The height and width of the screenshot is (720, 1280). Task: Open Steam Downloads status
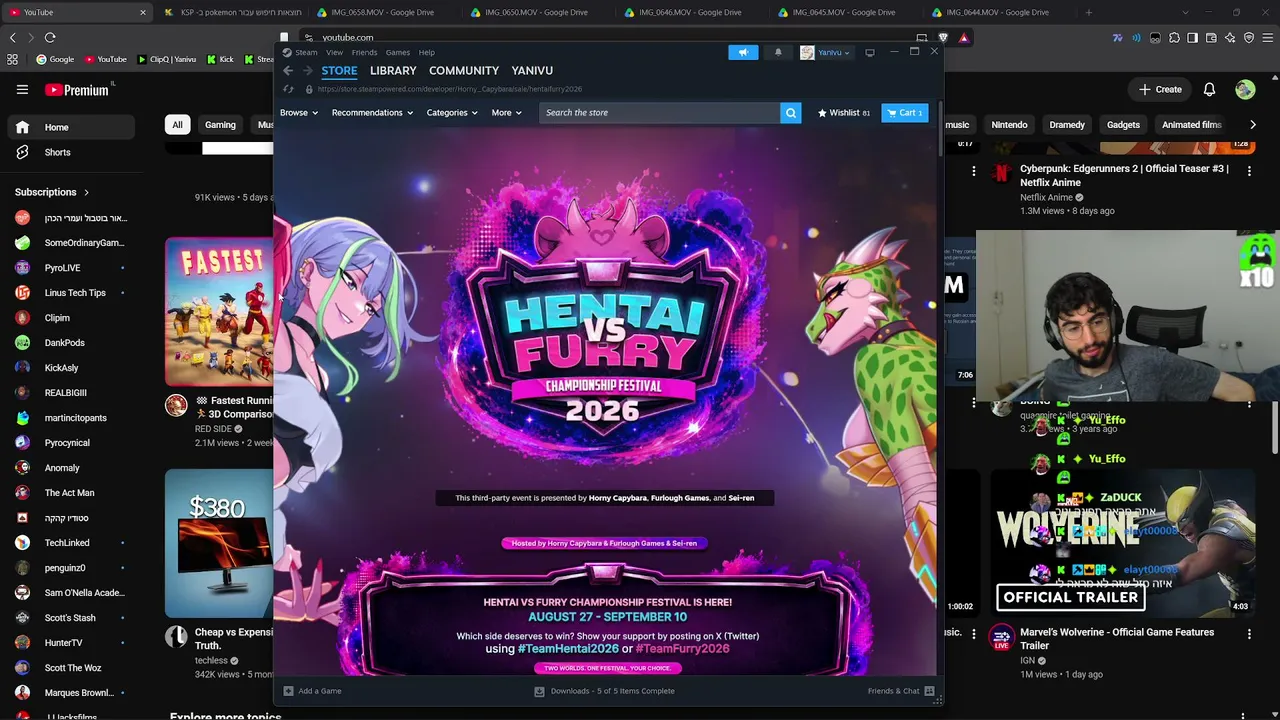coord(605,691)
